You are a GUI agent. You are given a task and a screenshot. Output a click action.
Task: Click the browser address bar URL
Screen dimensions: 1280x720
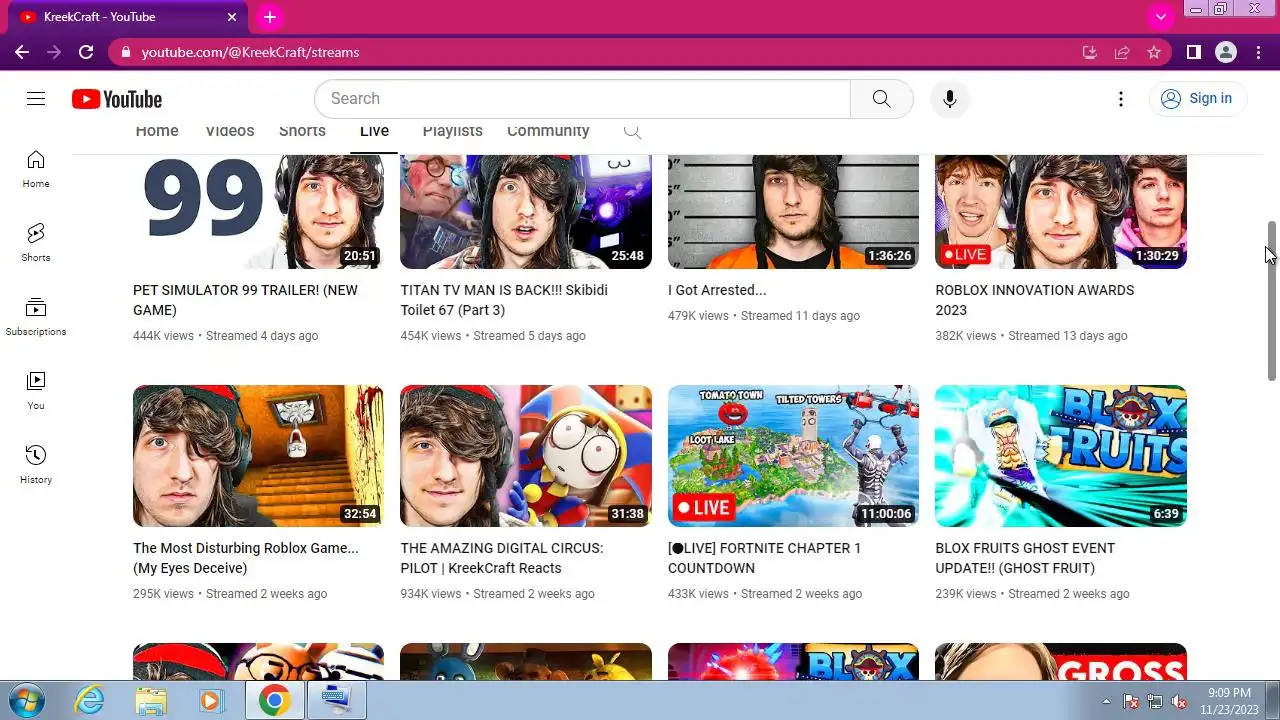point(250,52)
